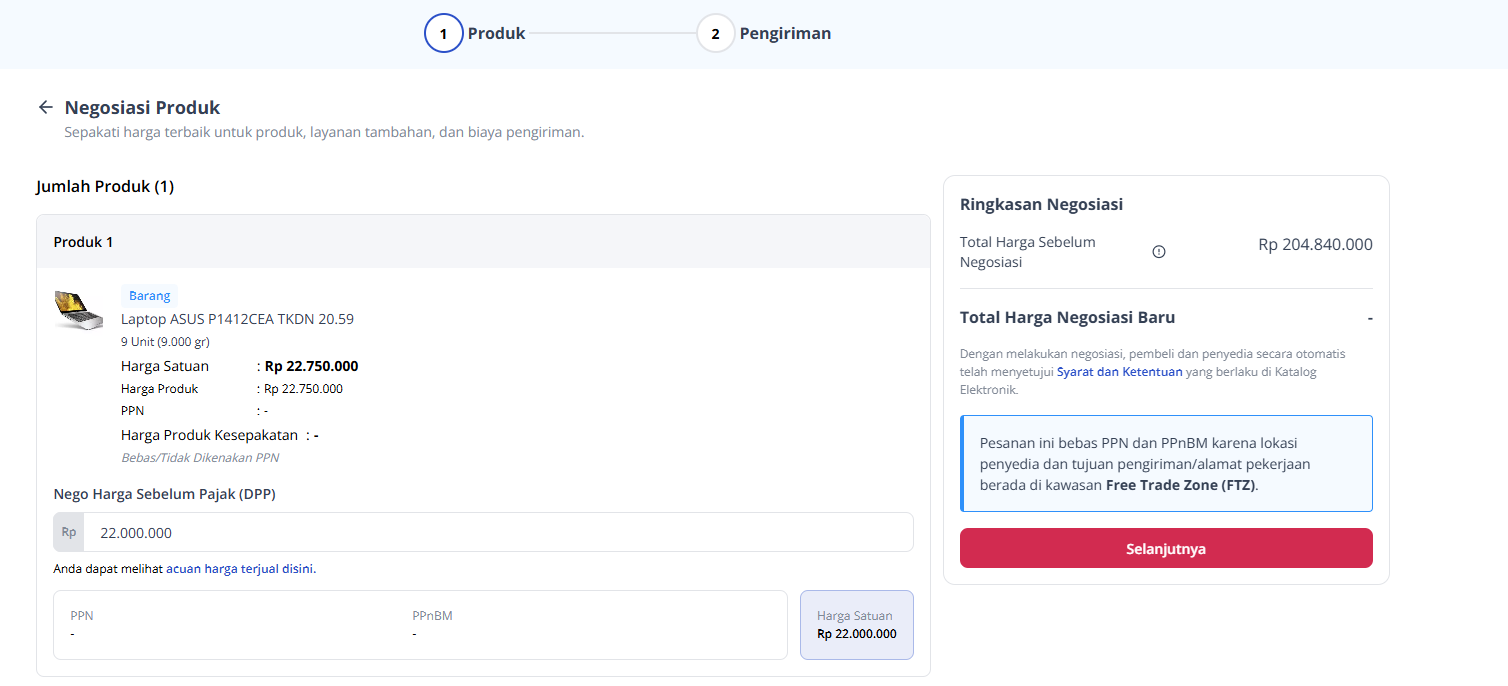Click the laptop product thumbnail
Image resolution: width=1508 pixels, height=686 pixels.
pos(79,311)
